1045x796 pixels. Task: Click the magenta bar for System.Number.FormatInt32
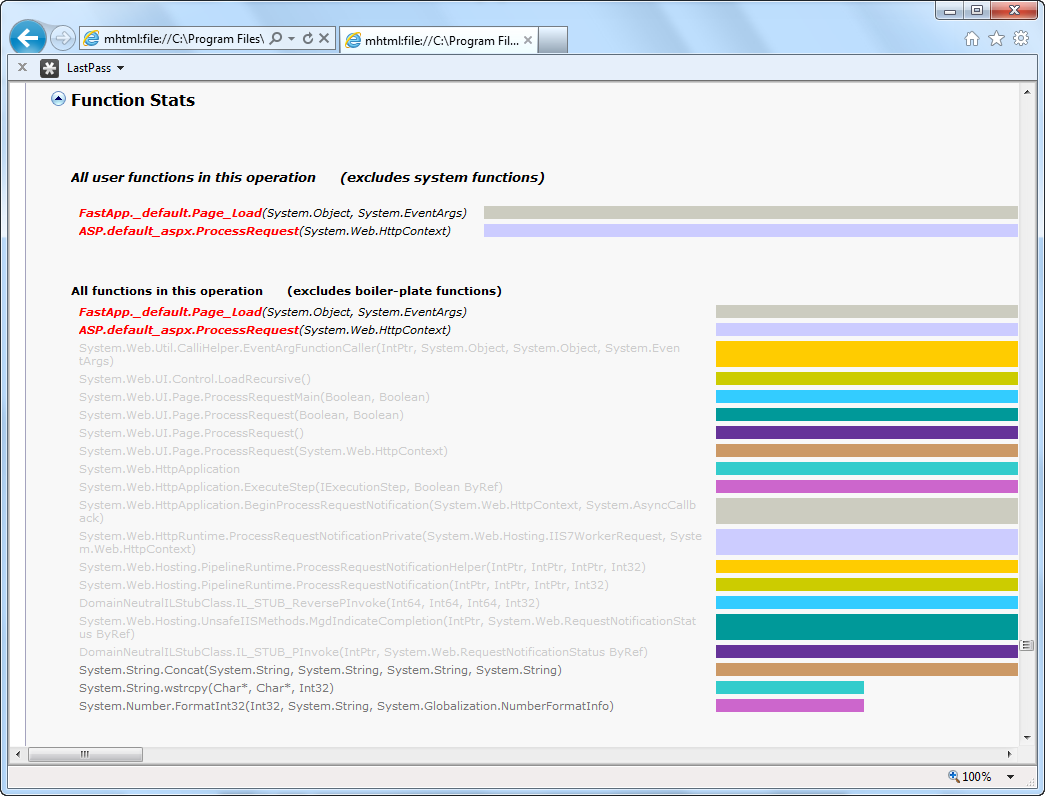(789, 704)
